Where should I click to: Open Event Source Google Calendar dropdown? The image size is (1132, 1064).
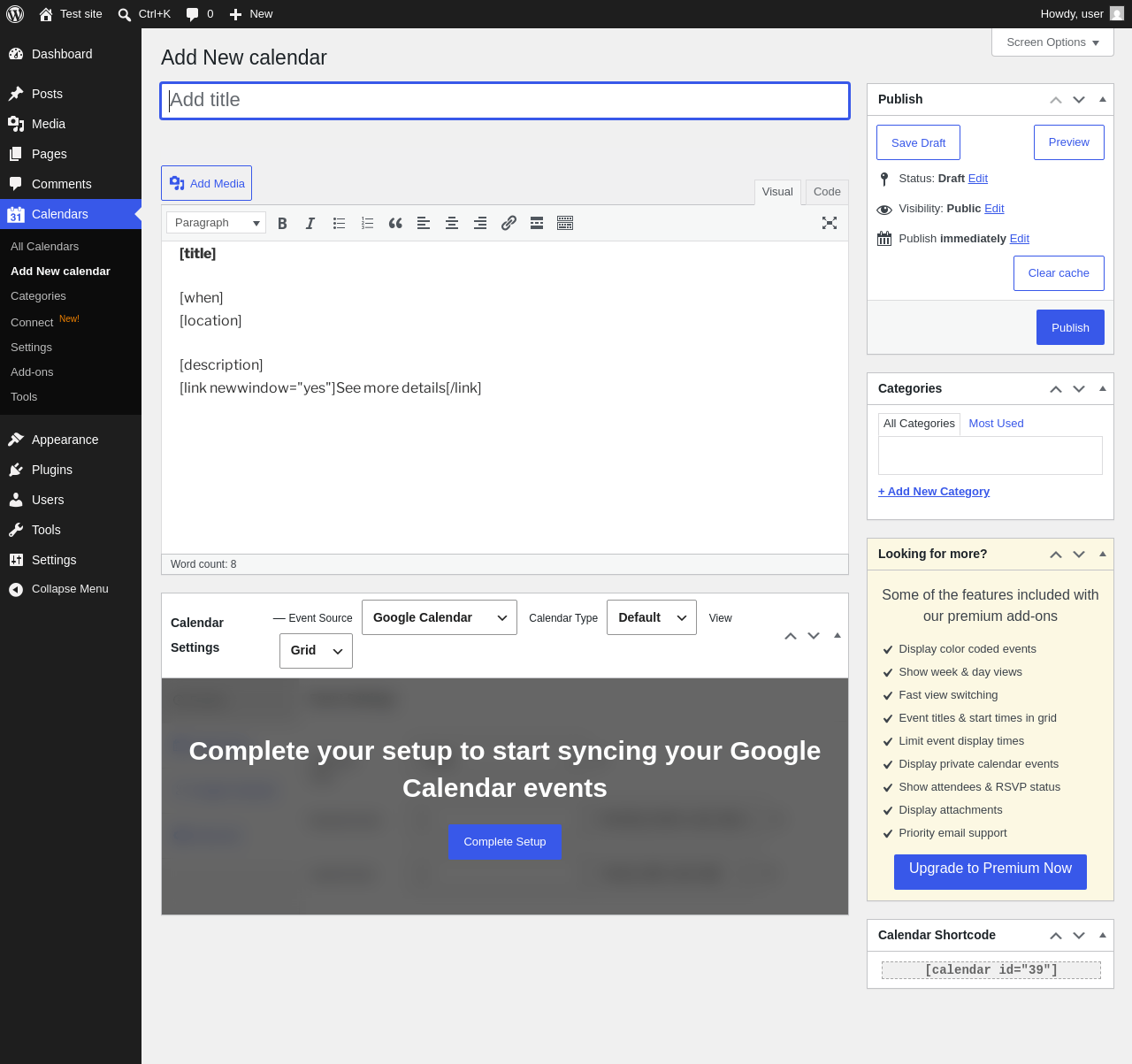440,617
